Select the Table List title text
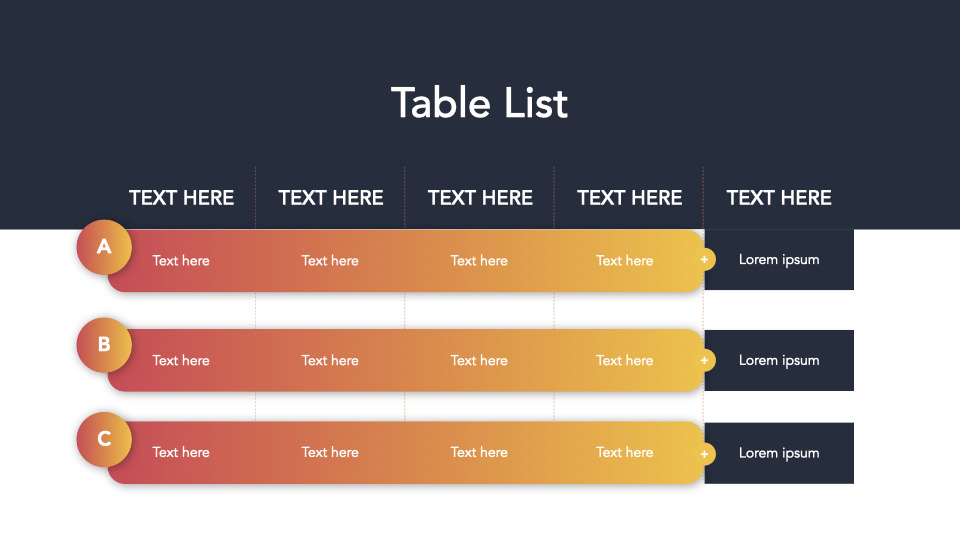960x540 pixels. click(479, 103)
